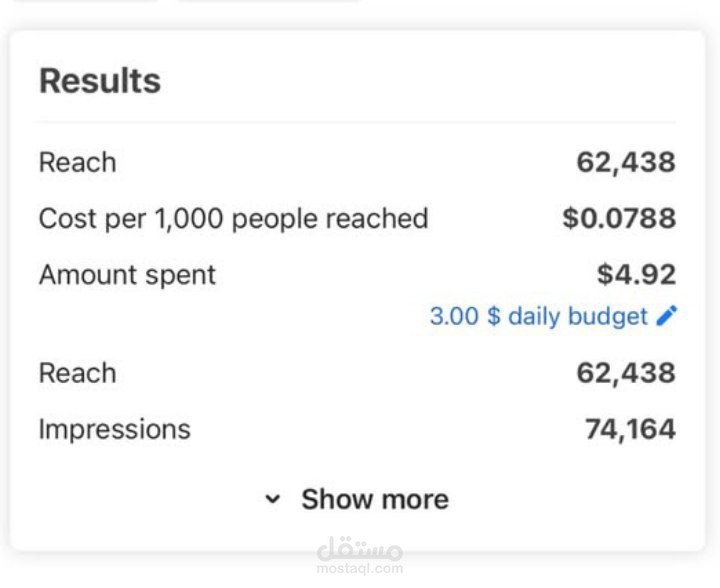Select the 62,438 value directly above 74,164

coord(625,373)
